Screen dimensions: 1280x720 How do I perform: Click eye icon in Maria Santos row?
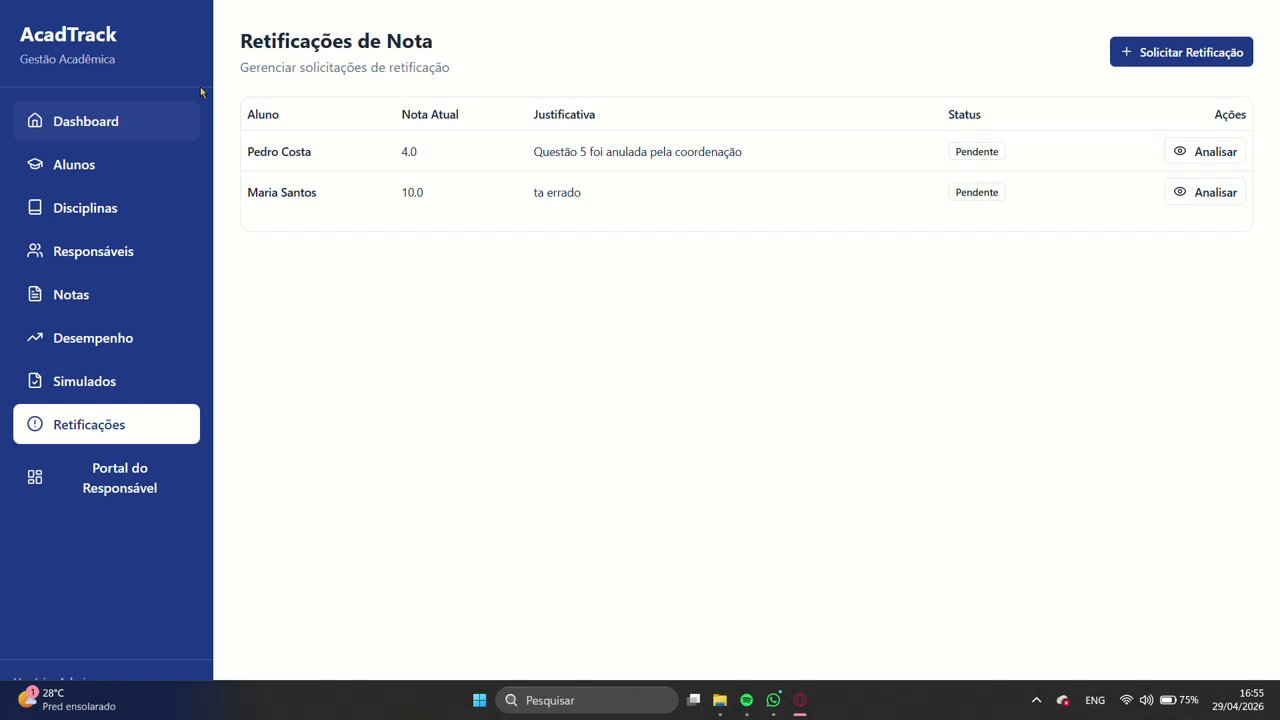coord(1180,192)
